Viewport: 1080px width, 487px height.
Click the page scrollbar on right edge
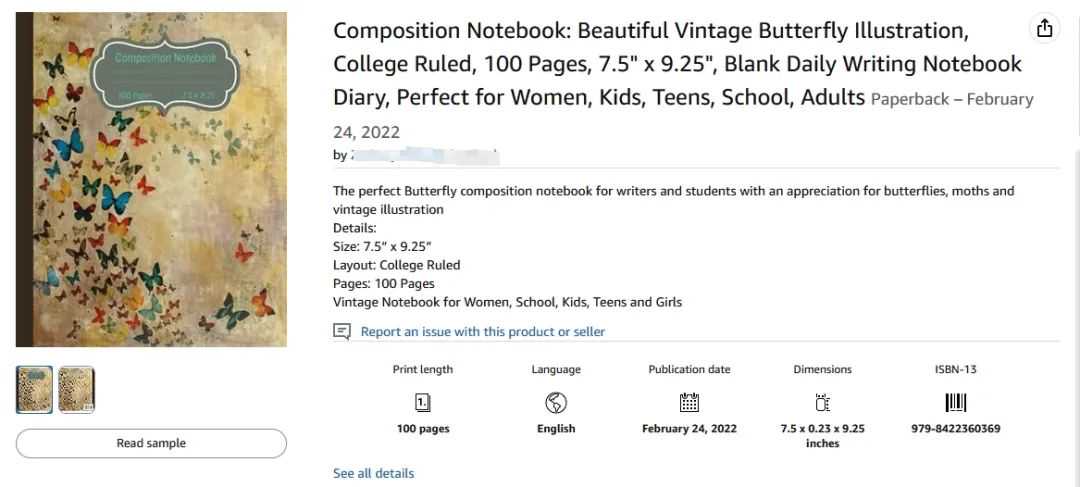point(1076,300)
